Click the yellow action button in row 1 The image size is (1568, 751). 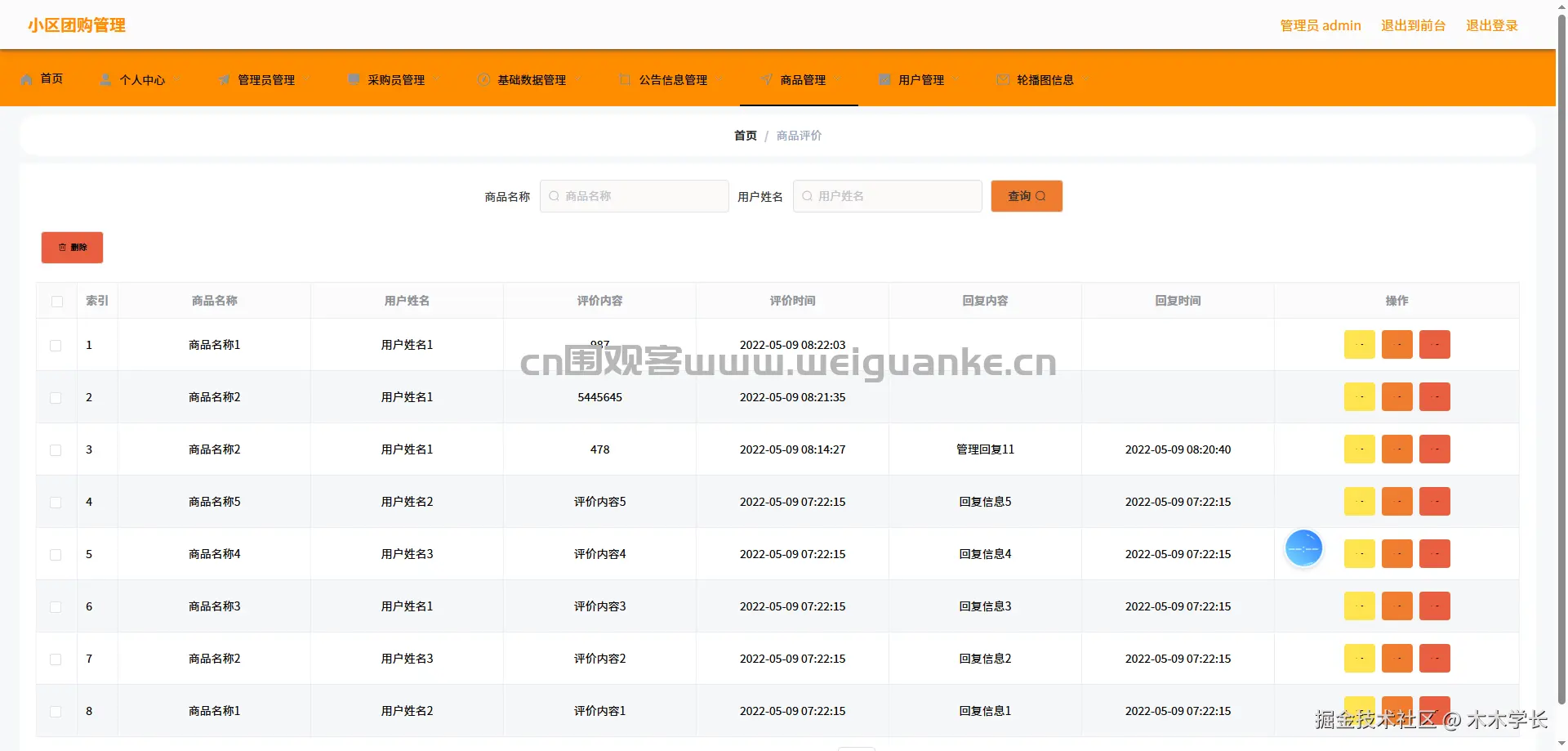(1360, 345)
